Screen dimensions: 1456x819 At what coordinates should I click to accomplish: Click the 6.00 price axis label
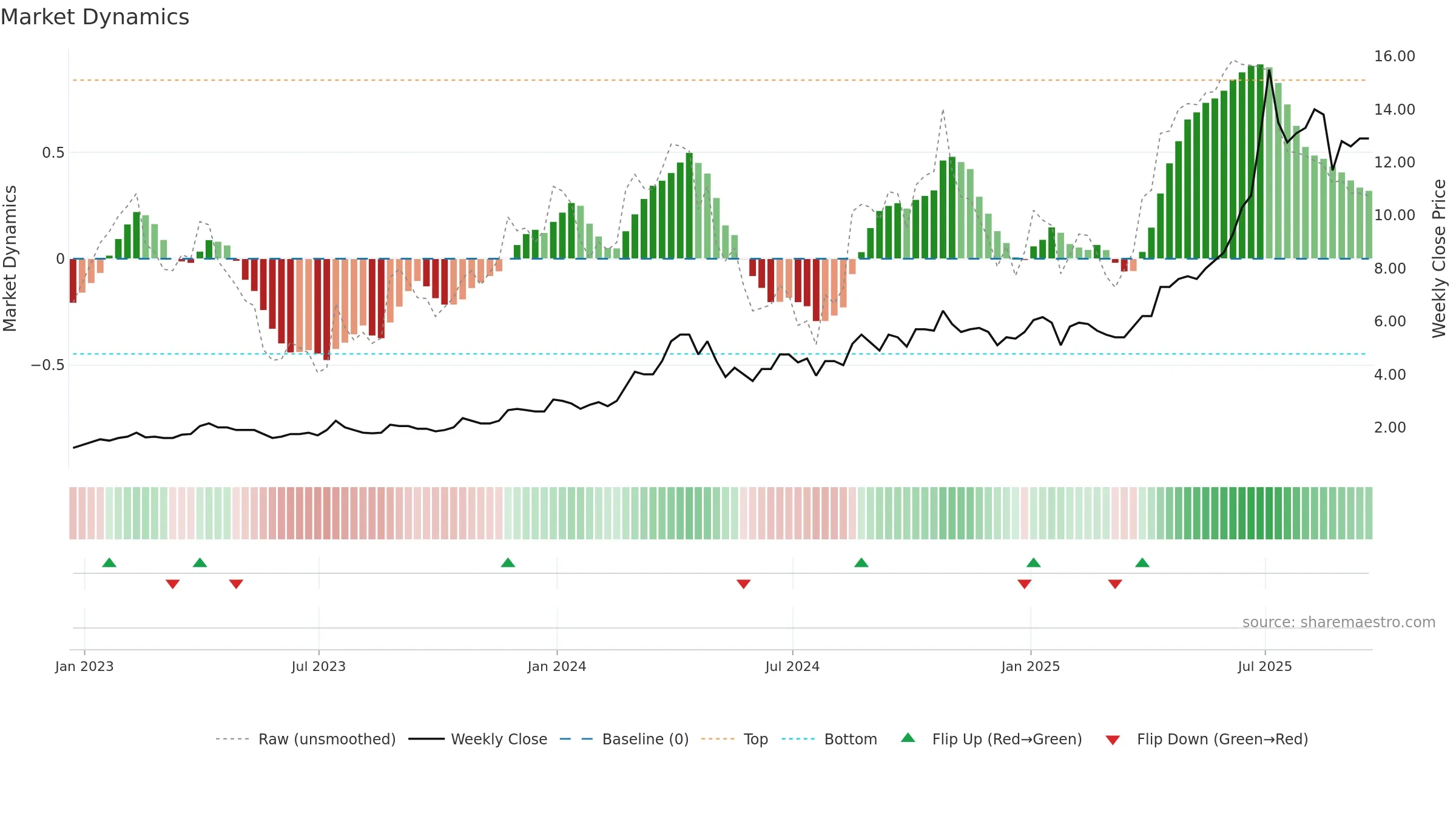[x=1390, y=322]
